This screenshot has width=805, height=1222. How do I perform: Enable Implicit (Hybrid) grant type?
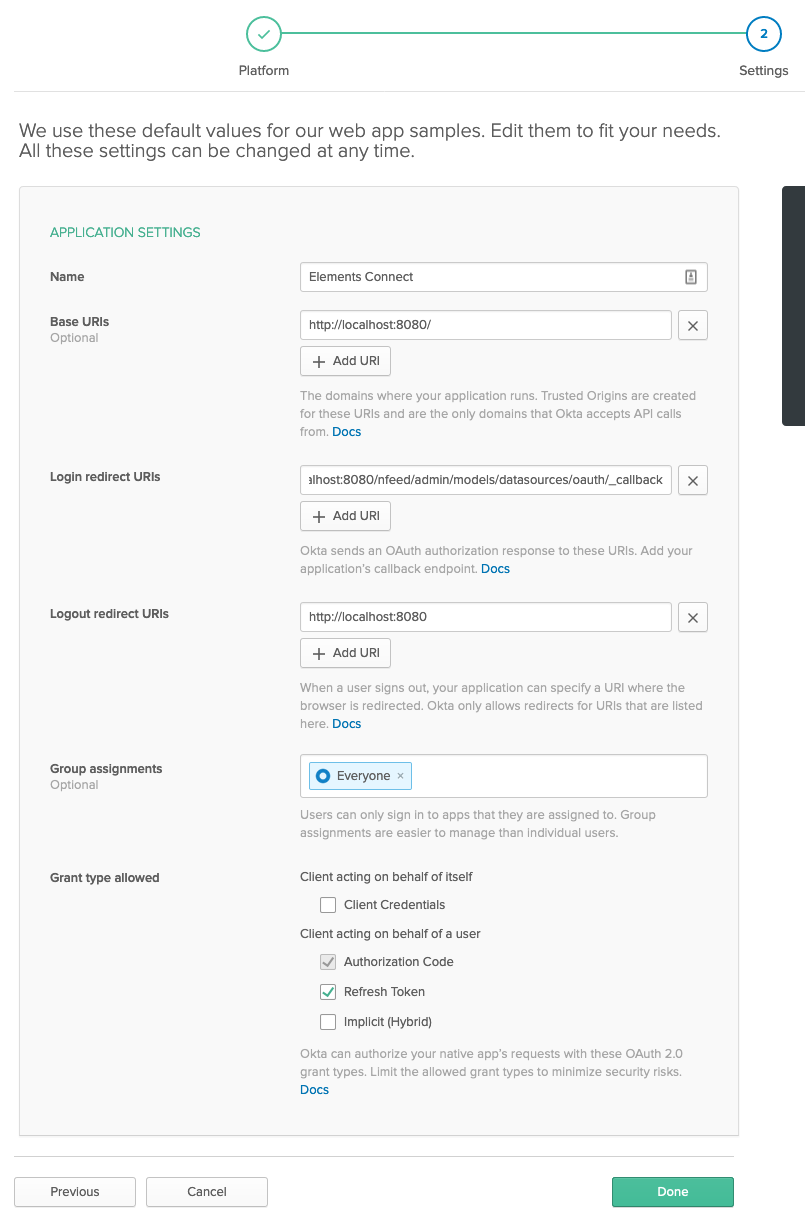[x=328, y=1022]
